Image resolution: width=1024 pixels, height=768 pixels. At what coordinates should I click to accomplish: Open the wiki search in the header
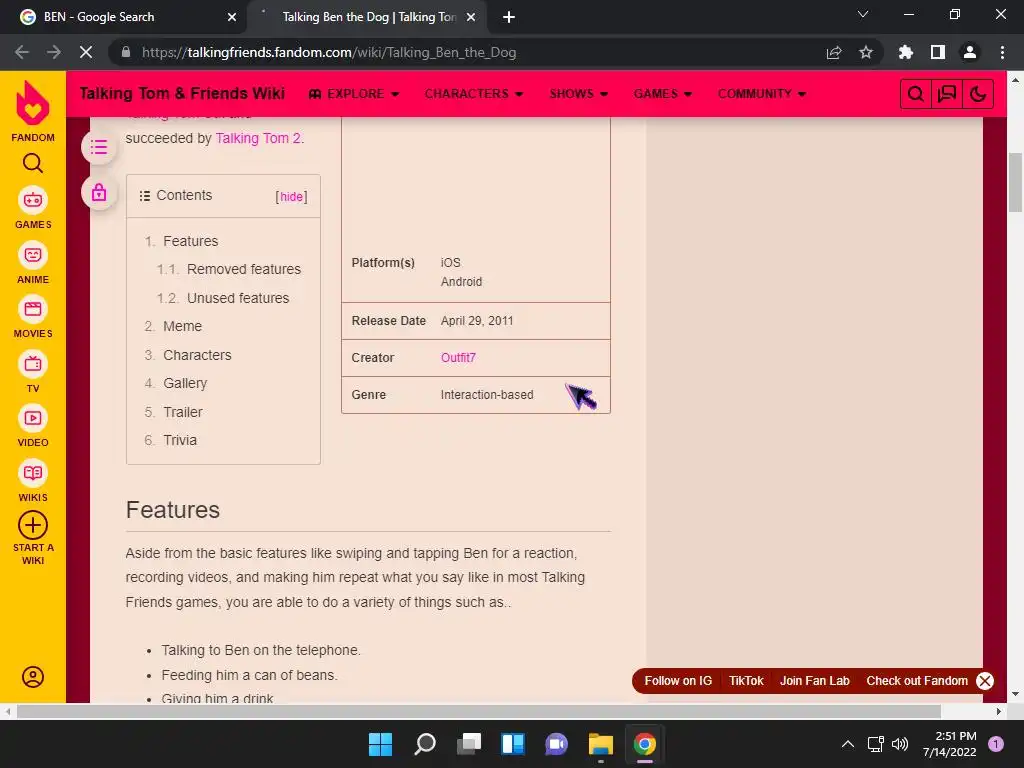[916, 94]
